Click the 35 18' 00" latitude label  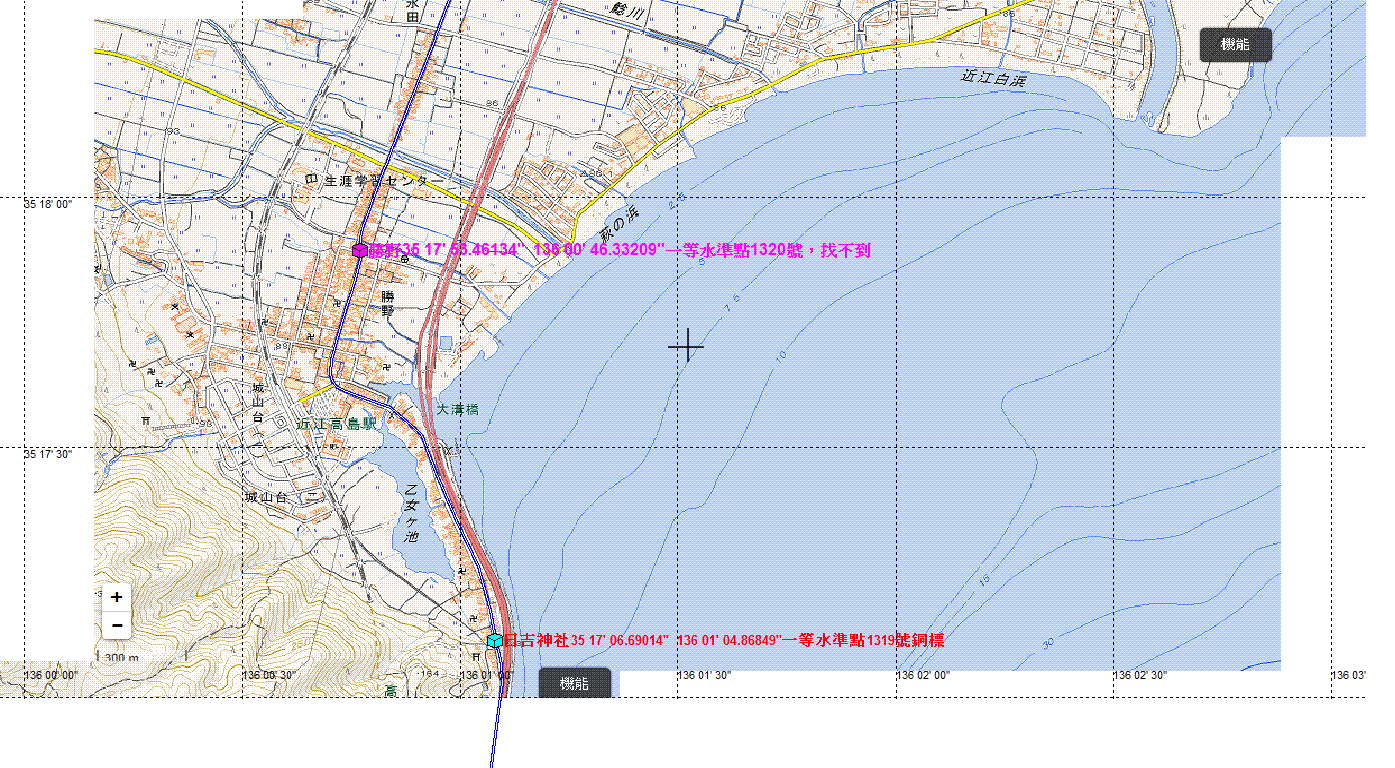coord(48,204)
